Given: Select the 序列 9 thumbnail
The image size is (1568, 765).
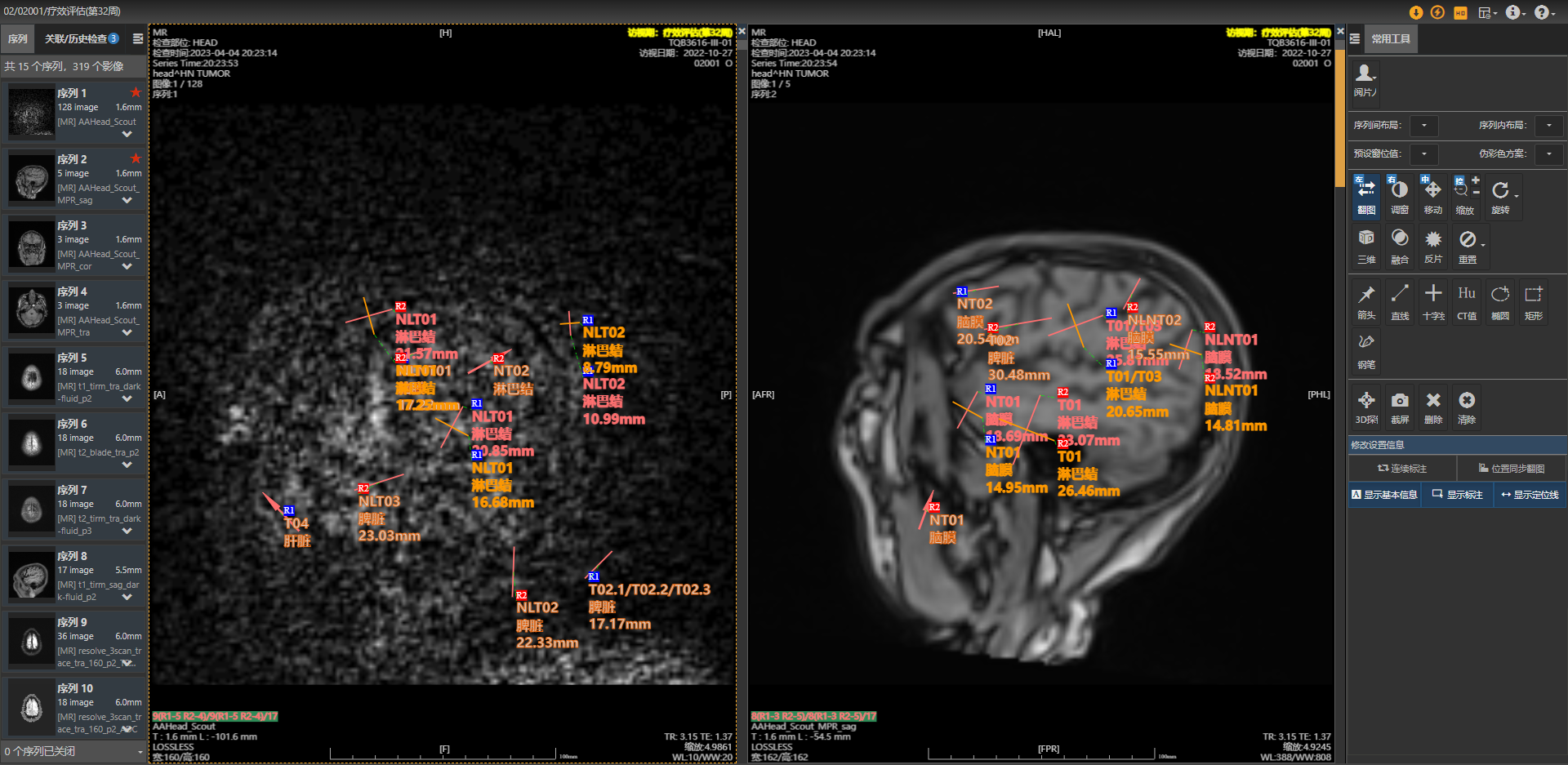Looking at the screenshot, I should [x=32, y=642].
